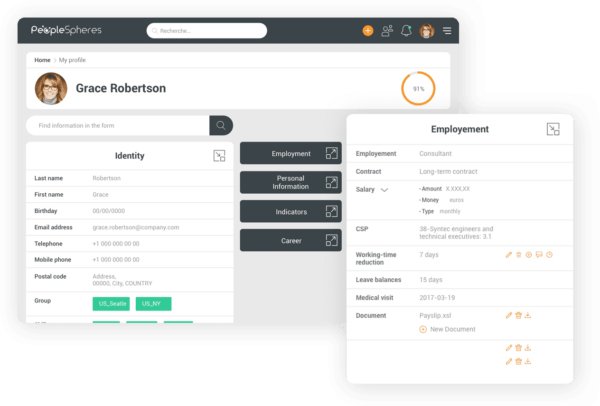Download the Payslip.xsl document
Viewport: 600px width, 406px height.
point(528,315)
